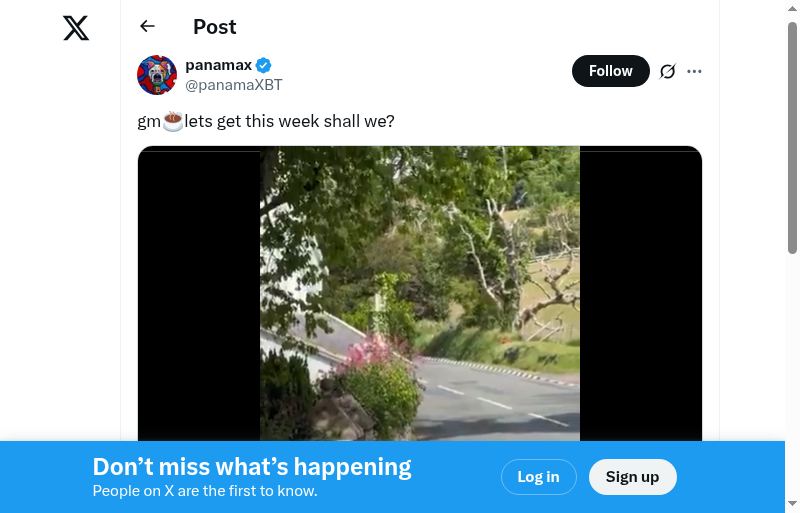The image size is (800, 513).
Task: Click the "Don't miss what's happening" banner heading
Action: point(252,467)
